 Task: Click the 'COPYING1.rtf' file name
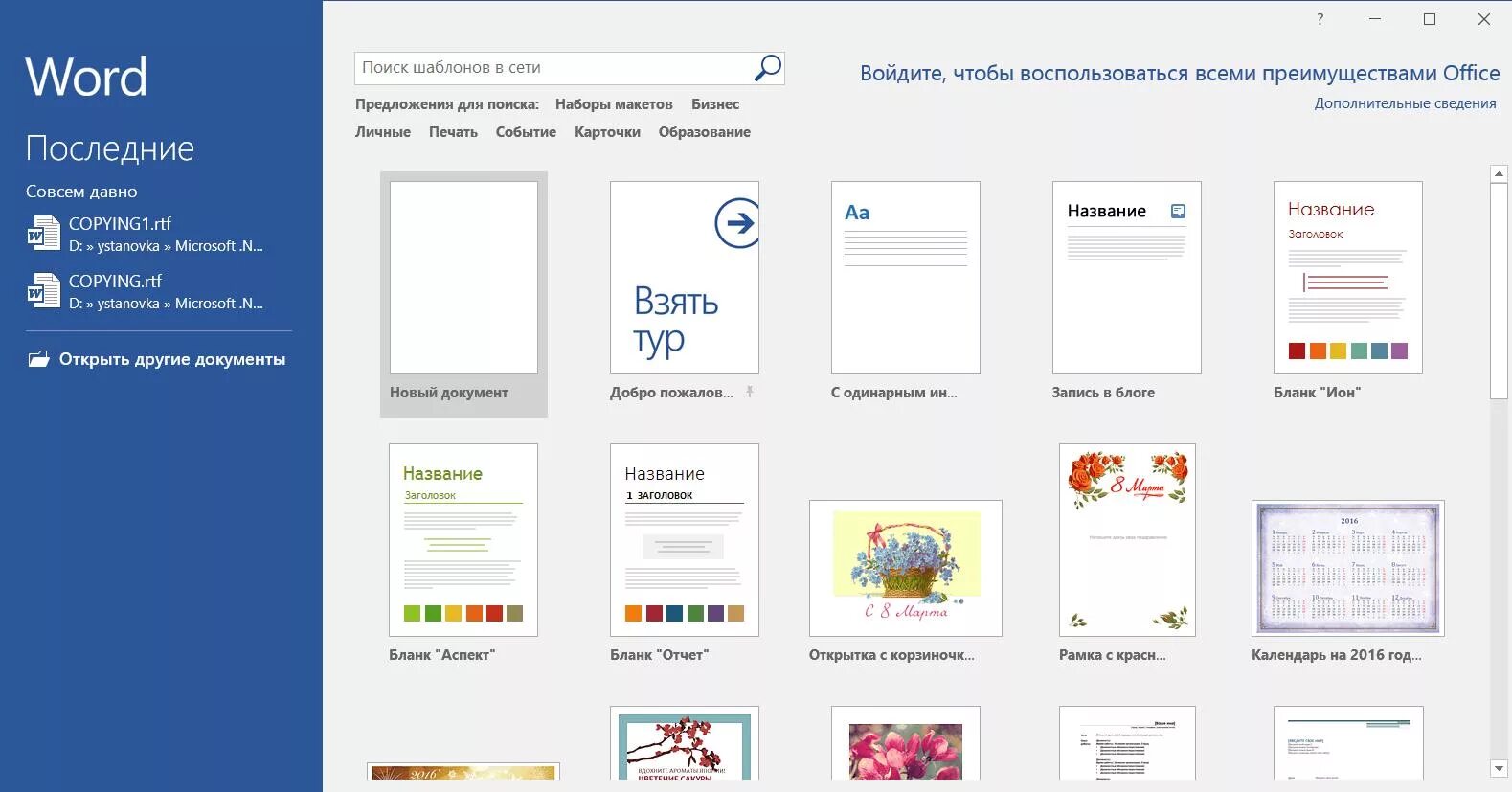[x=120, y=223]
